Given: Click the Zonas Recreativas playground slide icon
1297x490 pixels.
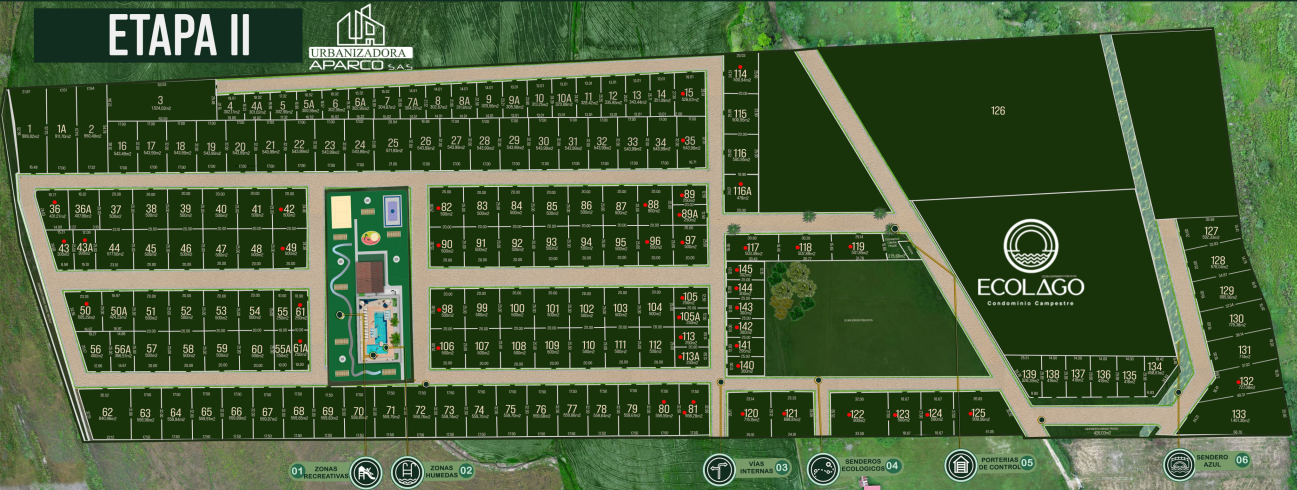Looking at the screenshot, I should click(x=368, y=469).
